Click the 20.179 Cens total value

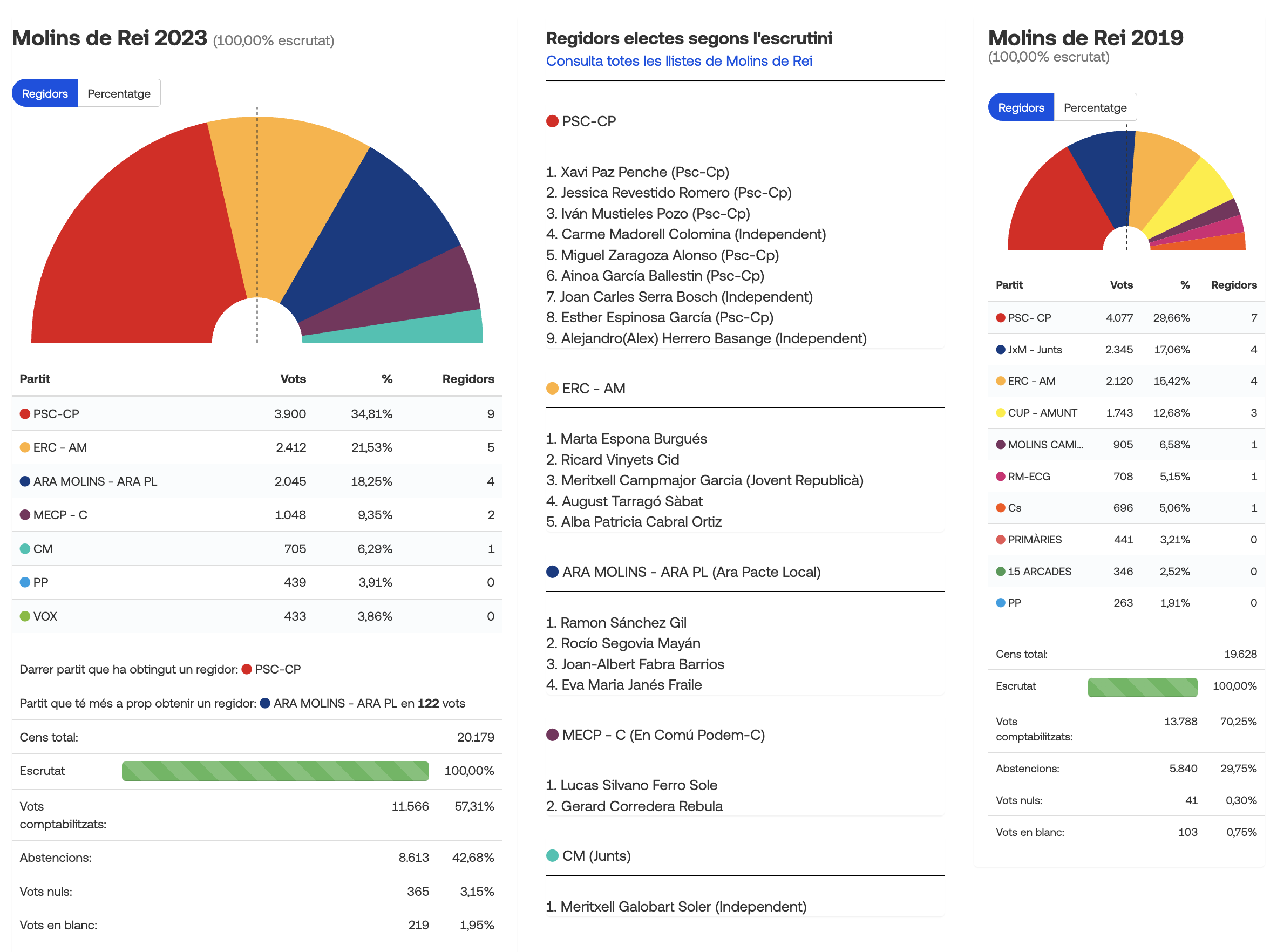click(x=476, y=738)
